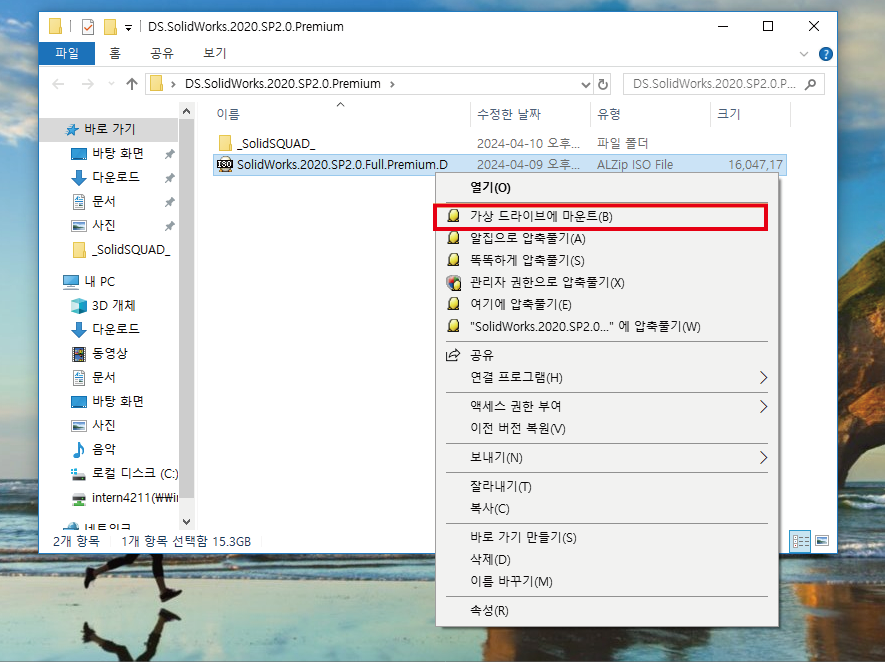
Task: Open the 파일 ribbon tab
Action: click(x=67, y=53)
